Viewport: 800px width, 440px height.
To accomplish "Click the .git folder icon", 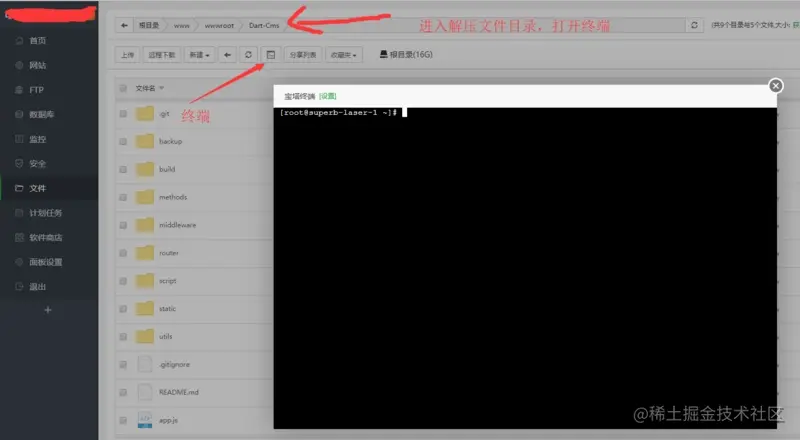I will coord(145,113).
